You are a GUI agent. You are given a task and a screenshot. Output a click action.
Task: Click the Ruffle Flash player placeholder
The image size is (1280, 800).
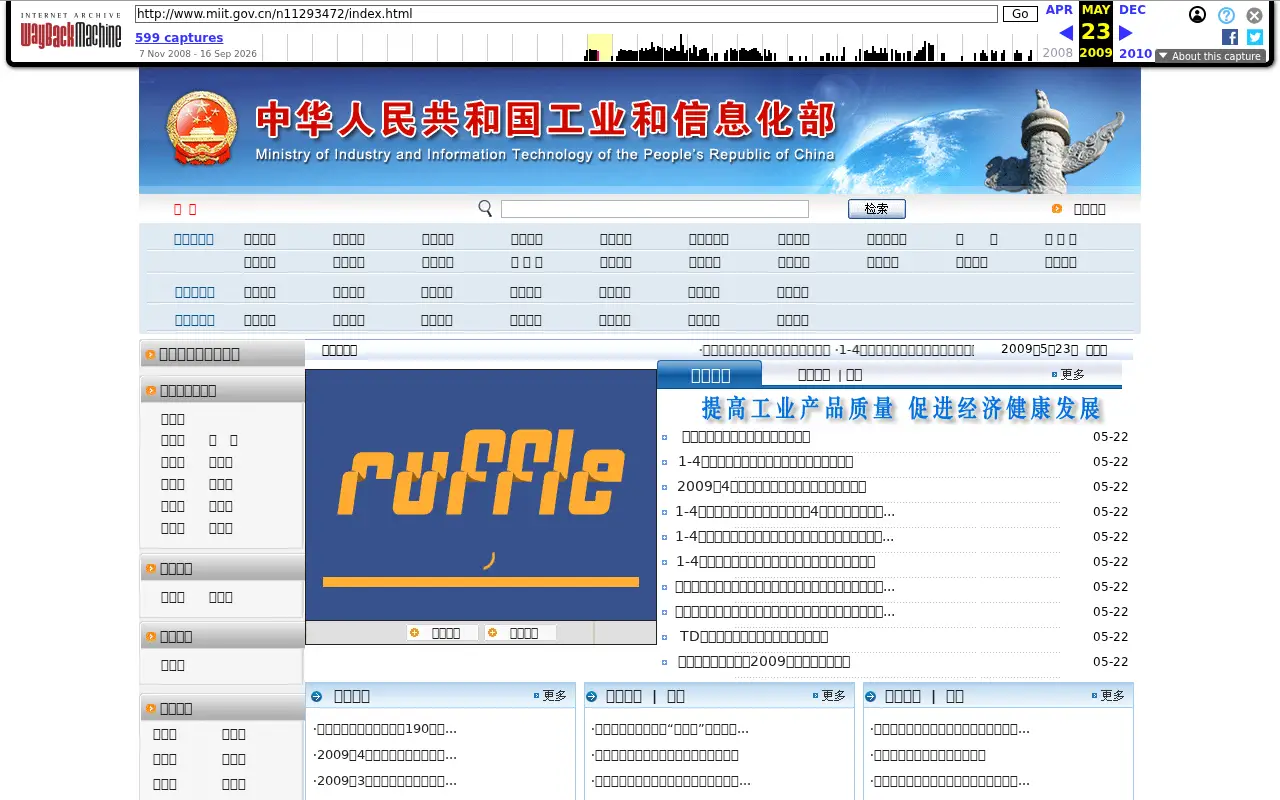click(x=481, y=495)
